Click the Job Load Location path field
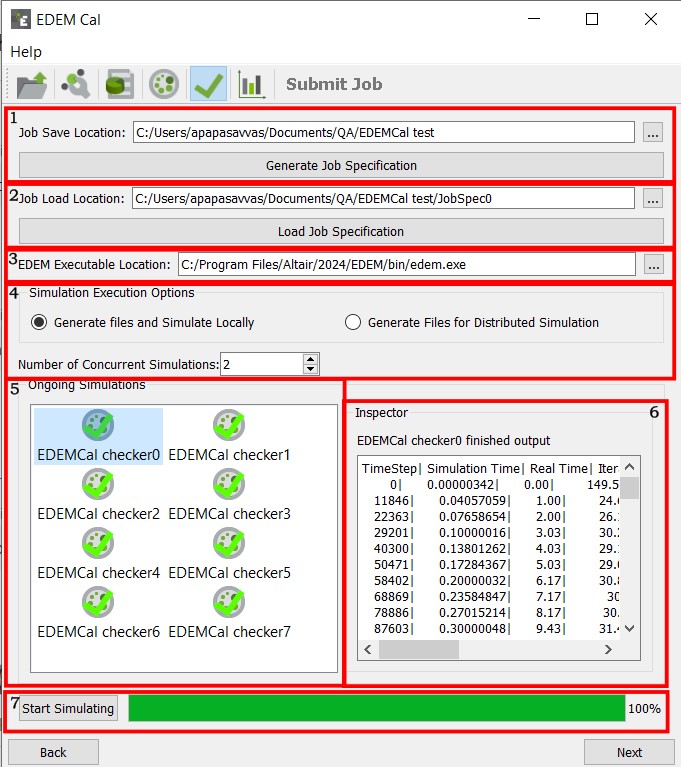The height and width of the screenshot is (767, 681). [383, 199]
